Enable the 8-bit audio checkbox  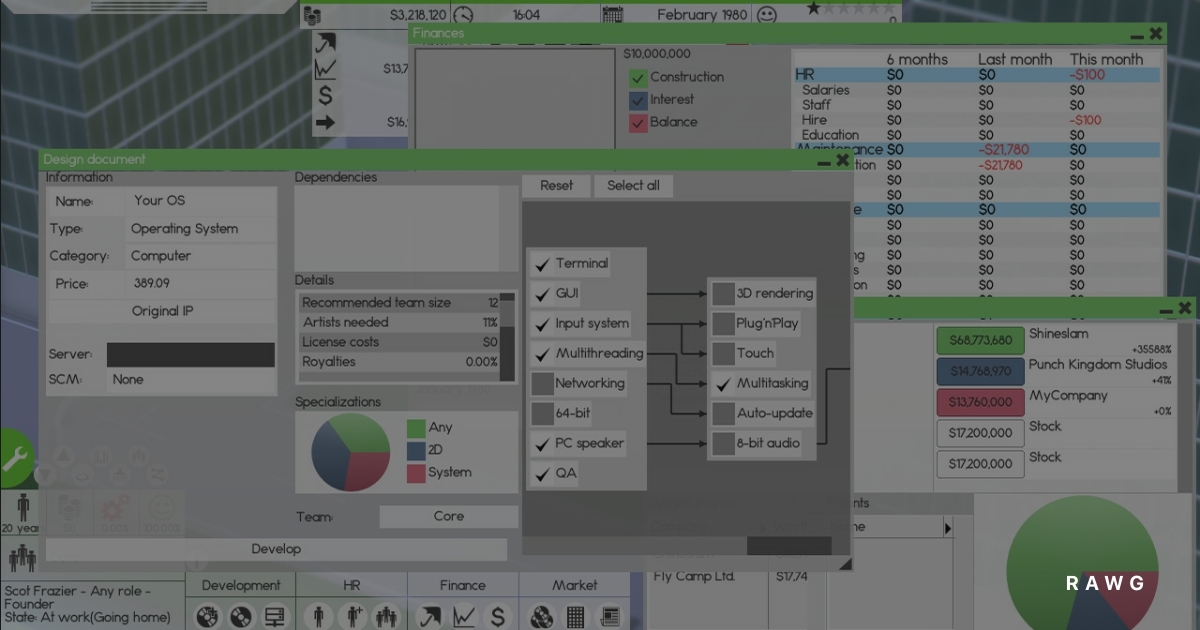pos(724,443)
